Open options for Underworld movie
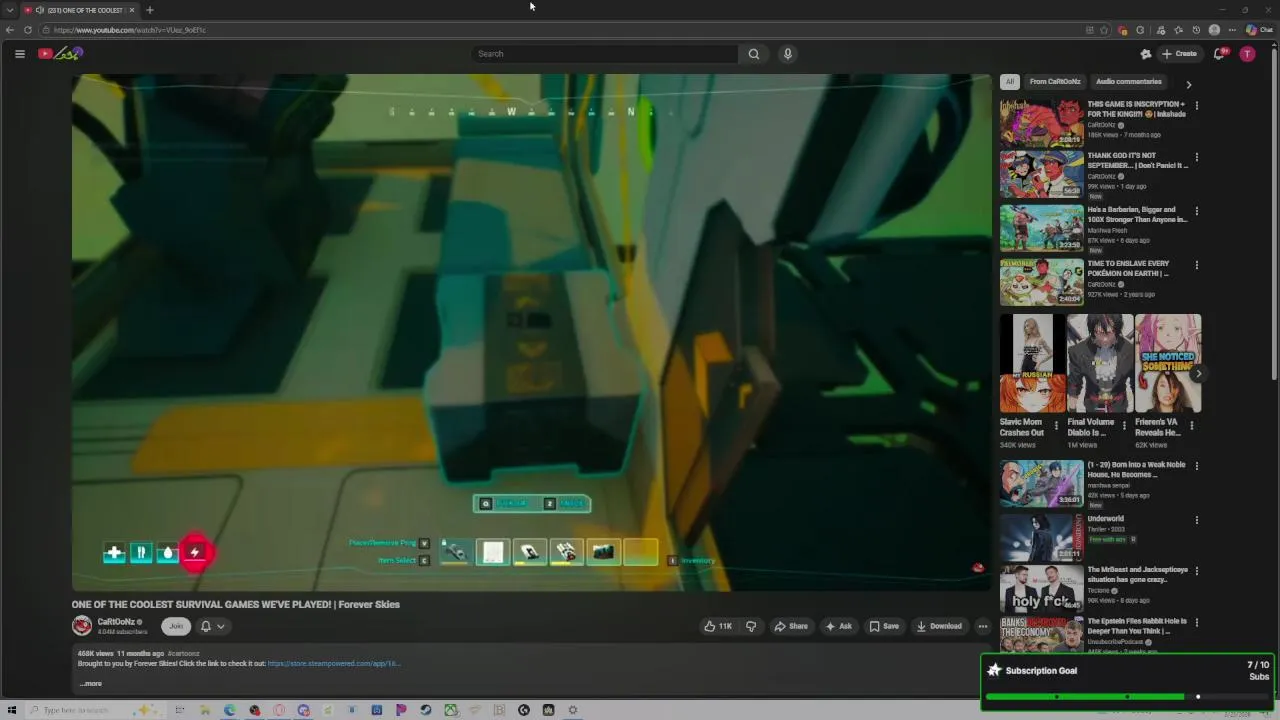The width and height of the screenshot is (1280, 720). (1197, 520)
